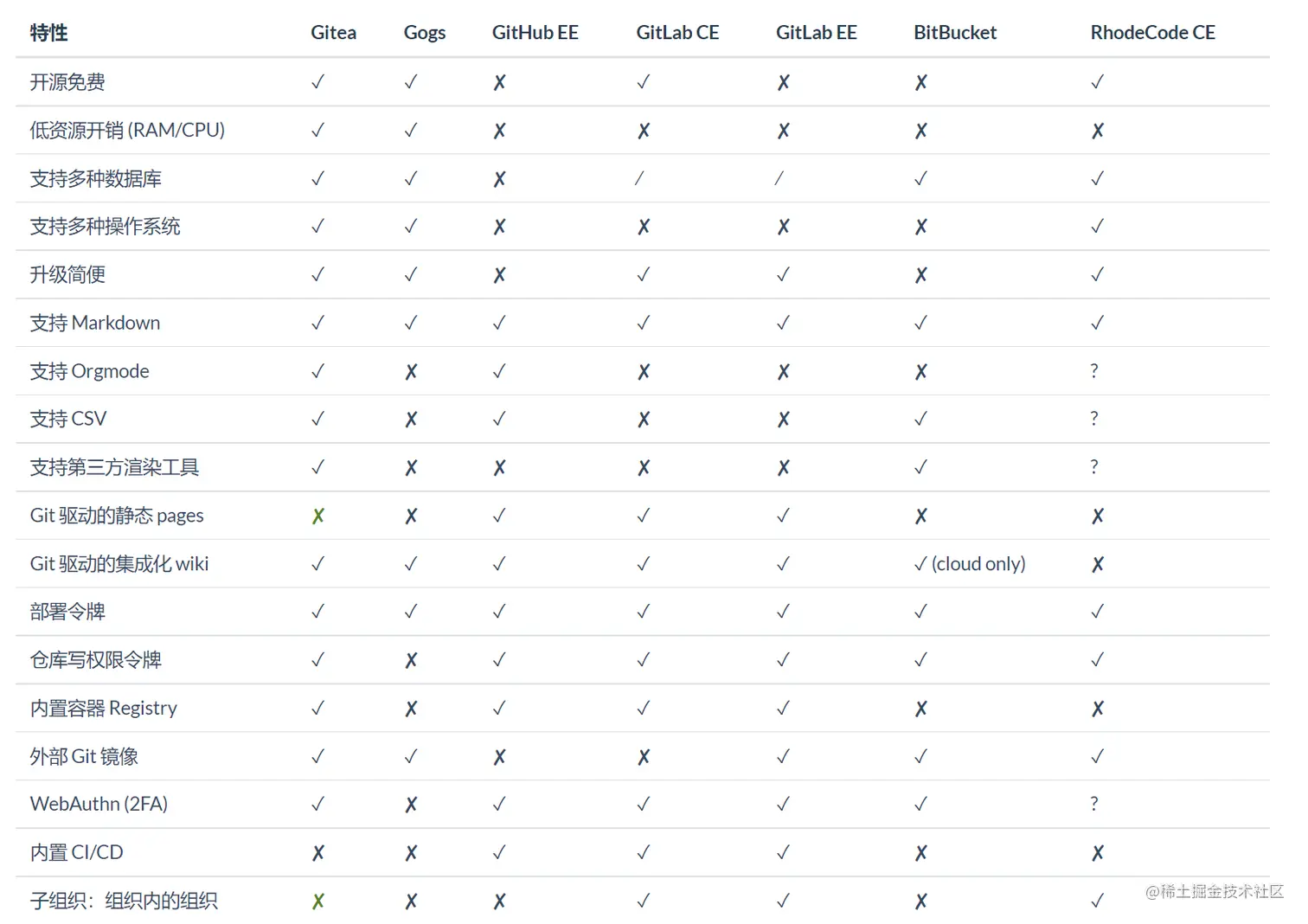
Task: Click the green X for Gitea static pages
Action: 318,517
